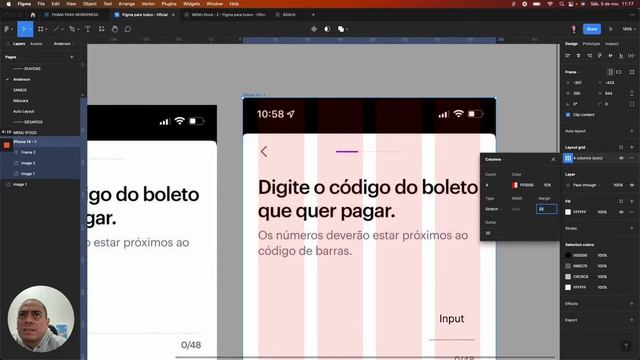Select the Move tool
The image size is (640, 360).
click(23, 29)
